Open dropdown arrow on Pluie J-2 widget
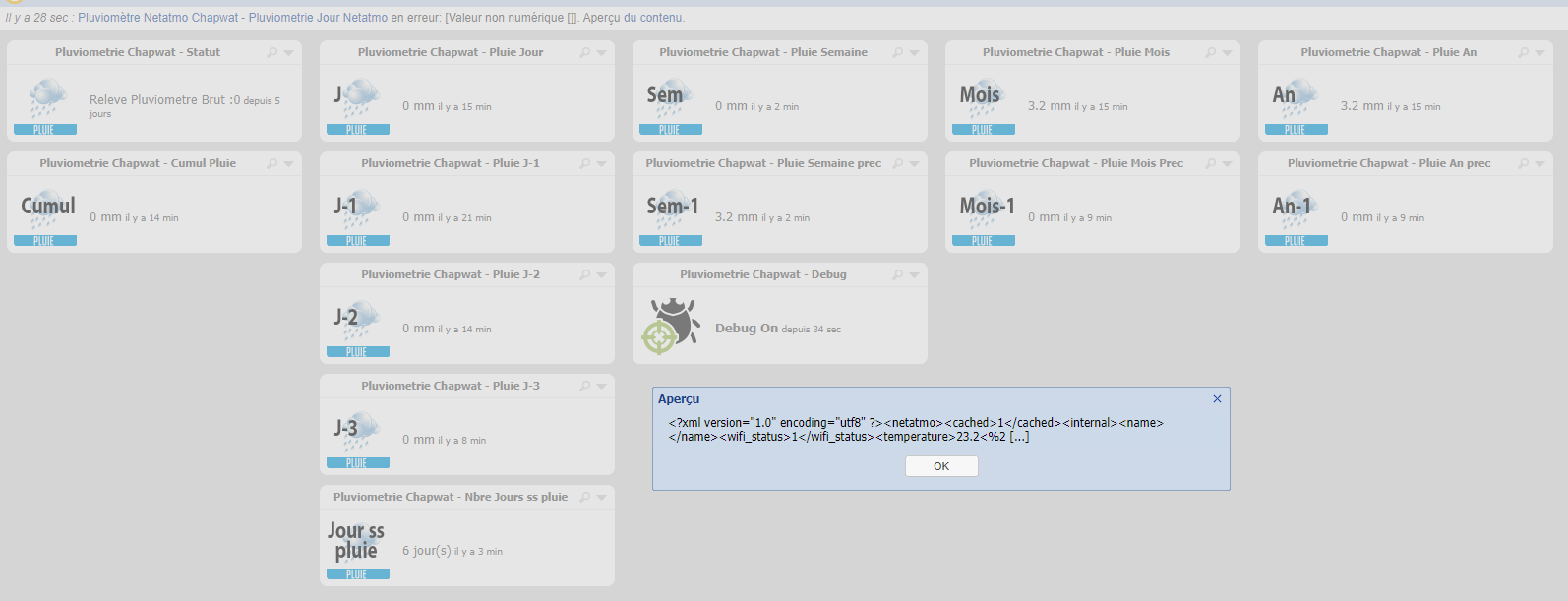The height and width of the screenshot is (601, 1568). tap(601, 275)
